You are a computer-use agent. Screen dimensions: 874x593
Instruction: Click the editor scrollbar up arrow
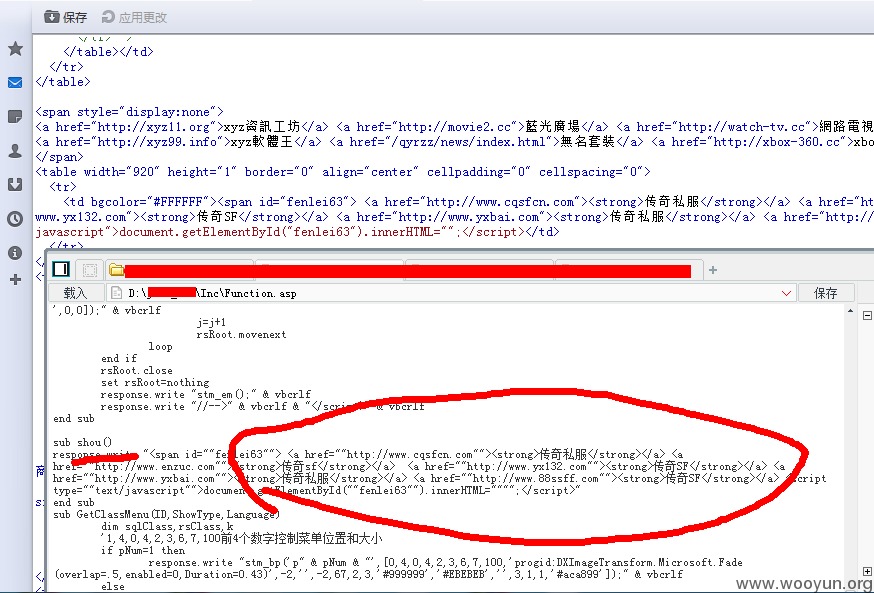pyautogui.click(x=850, y=311)
